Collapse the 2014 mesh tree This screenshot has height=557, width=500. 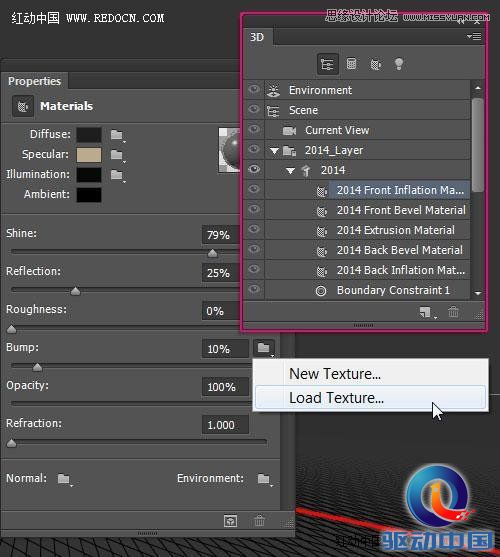(290, 171)
